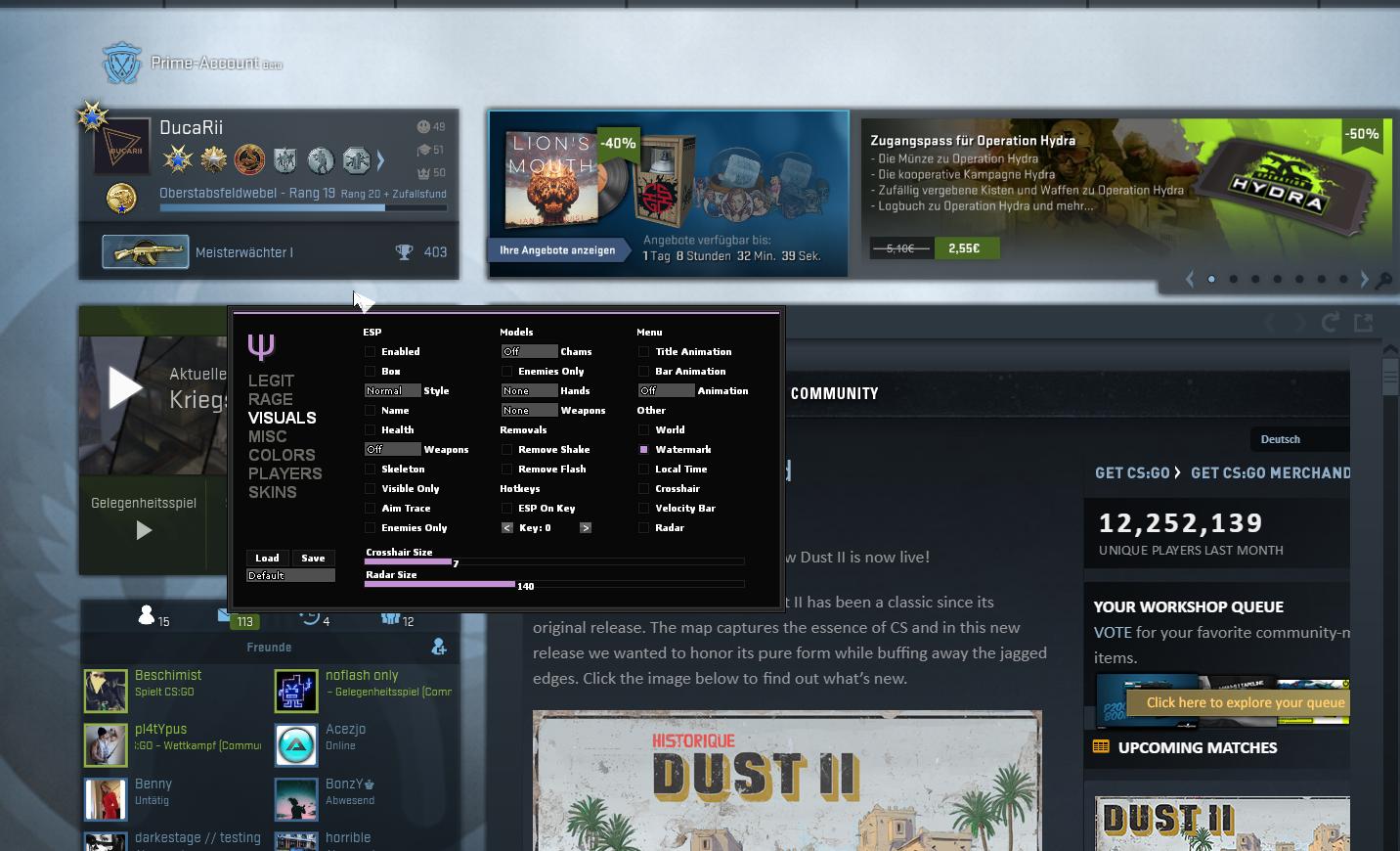This screenshot has height=851, width=1400.
Task: Open the Default config dropdown
Action: (290, 575)
